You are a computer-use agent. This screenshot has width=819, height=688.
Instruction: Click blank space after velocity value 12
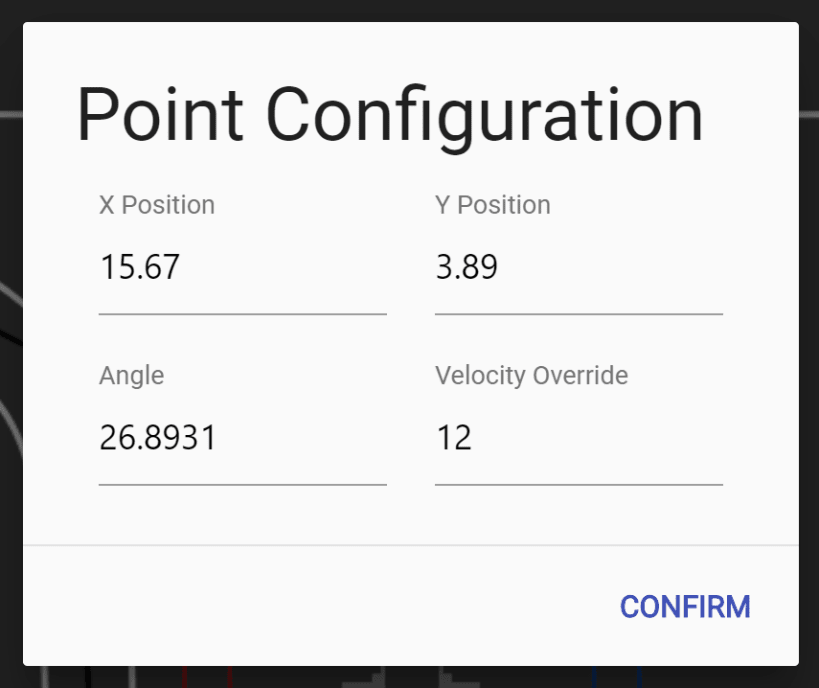[598, 438]
